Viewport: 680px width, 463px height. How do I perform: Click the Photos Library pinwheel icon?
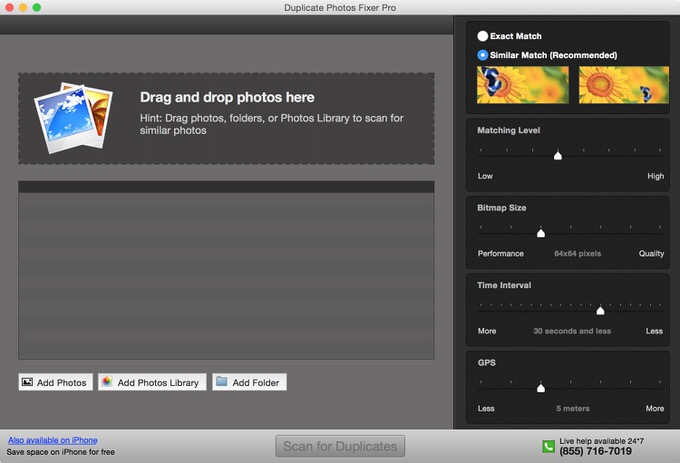[x=107, y=382]
